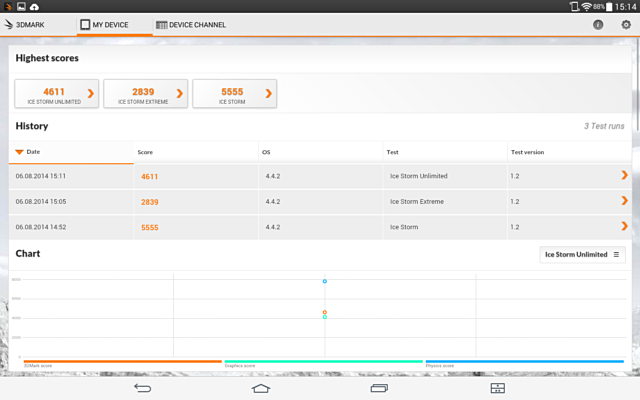Viewport: 640px width, 400px height.
Task: Click the 3 Test runs label
Action: coord(604,126)
